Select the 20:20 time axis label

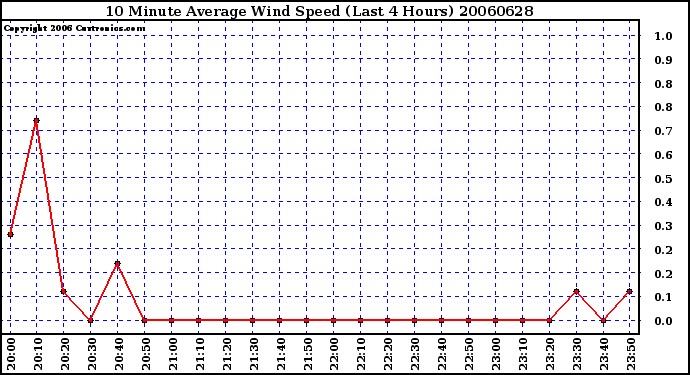(x=65, y=354)
